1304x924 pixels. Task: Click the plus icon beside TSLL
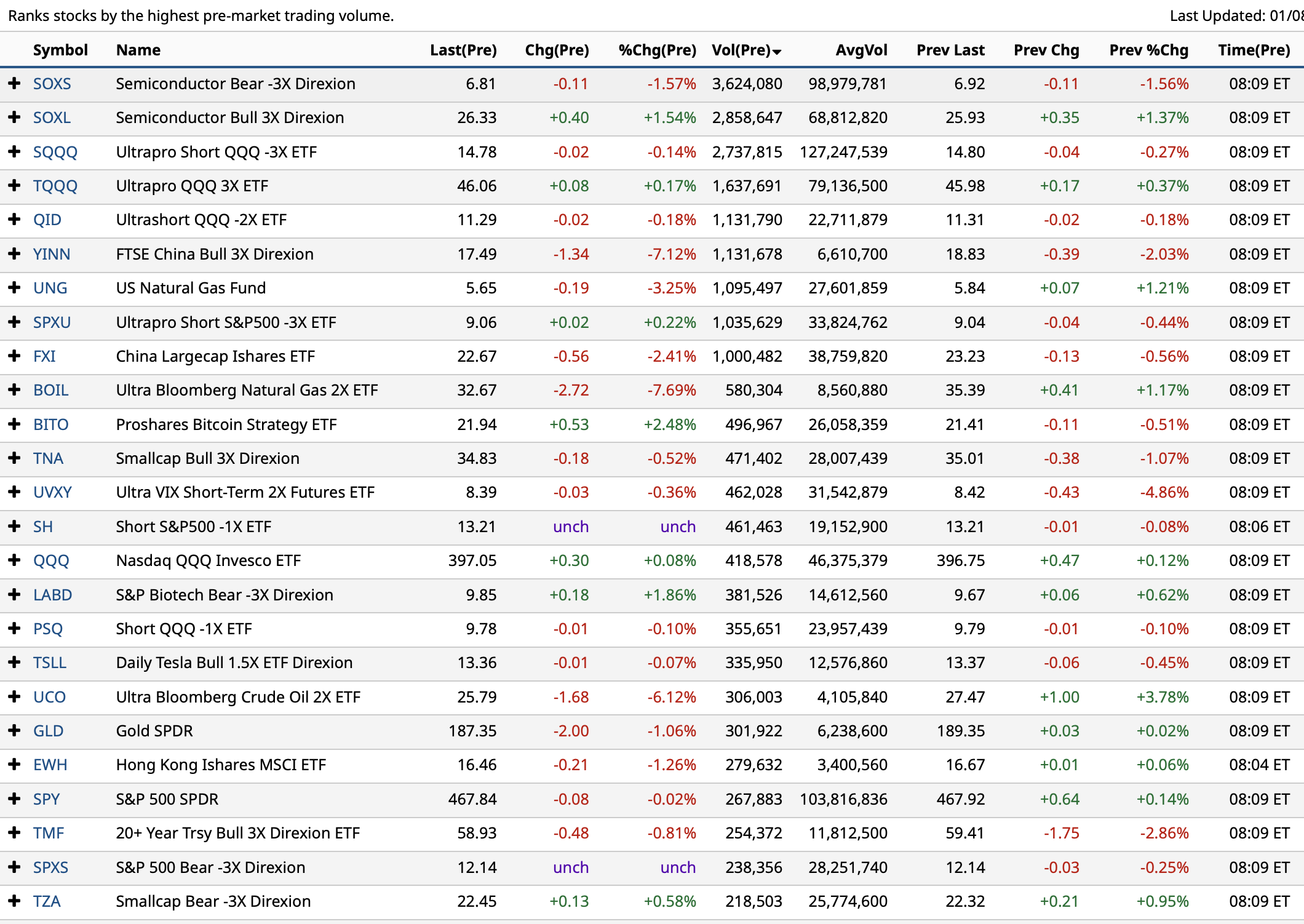(14, 662)
